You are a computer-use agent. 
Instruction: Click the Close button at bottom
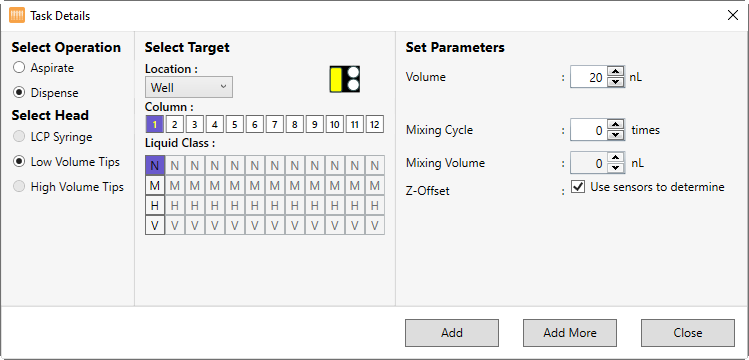tap(688, 333)
